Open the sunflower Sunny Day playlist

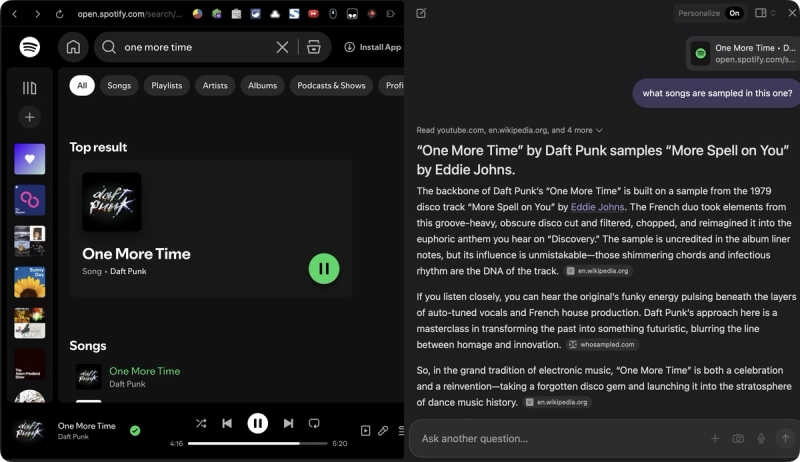point(30,282)
